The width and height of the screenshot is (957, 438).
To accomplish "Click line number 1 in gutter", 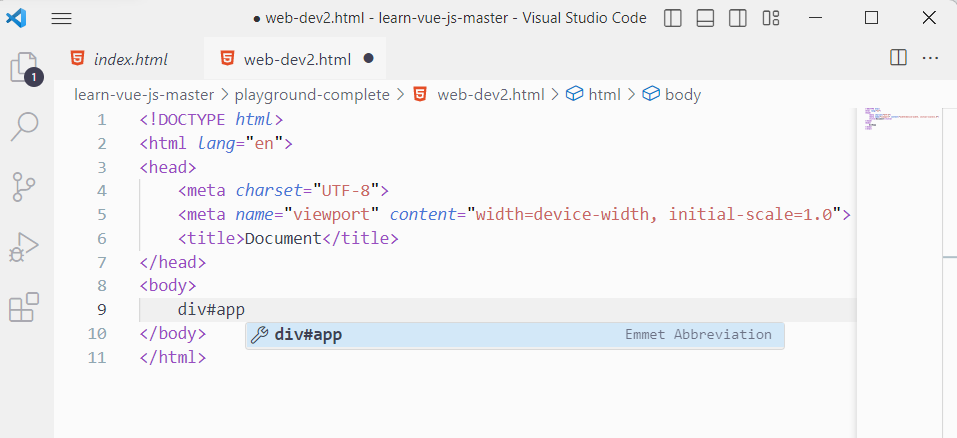I will click(x=101, y=120).
